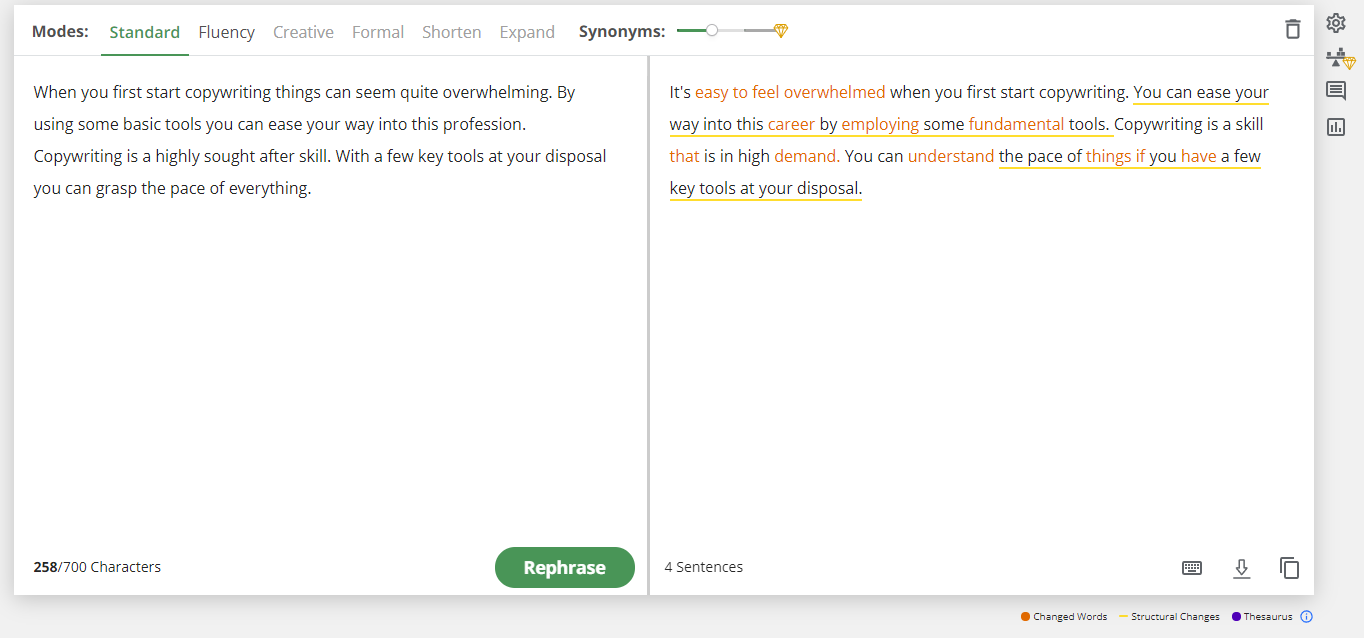Choose the Expand mode
Screen dimensions: 1364x638
(x=527, y=32)
